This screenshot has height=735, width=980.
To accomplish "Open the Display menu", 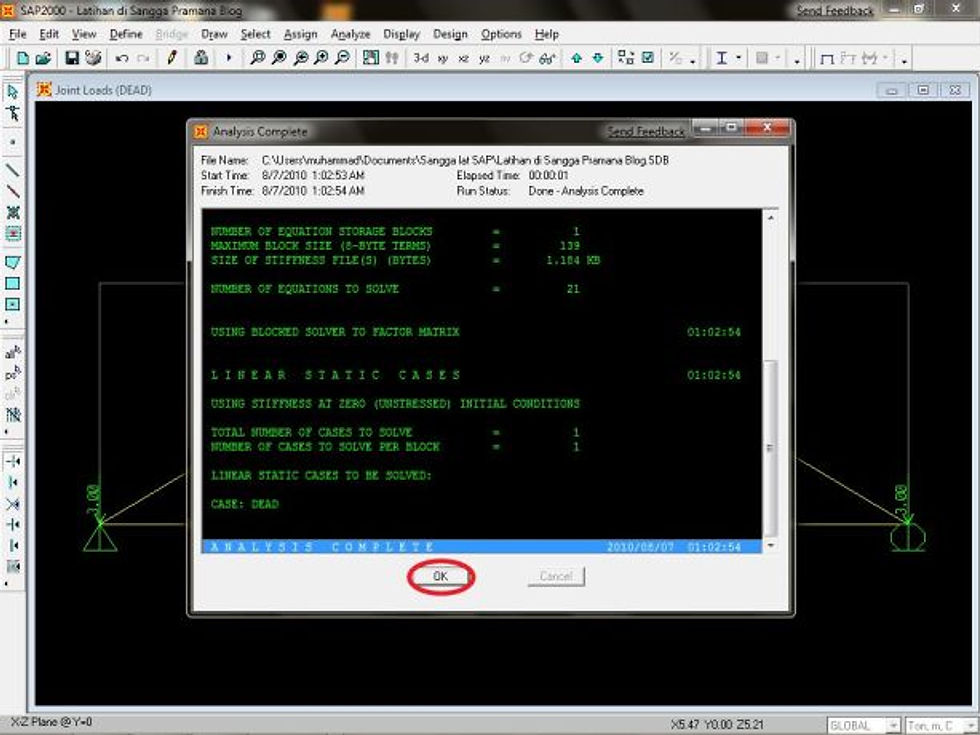I will tap(401, 34).
